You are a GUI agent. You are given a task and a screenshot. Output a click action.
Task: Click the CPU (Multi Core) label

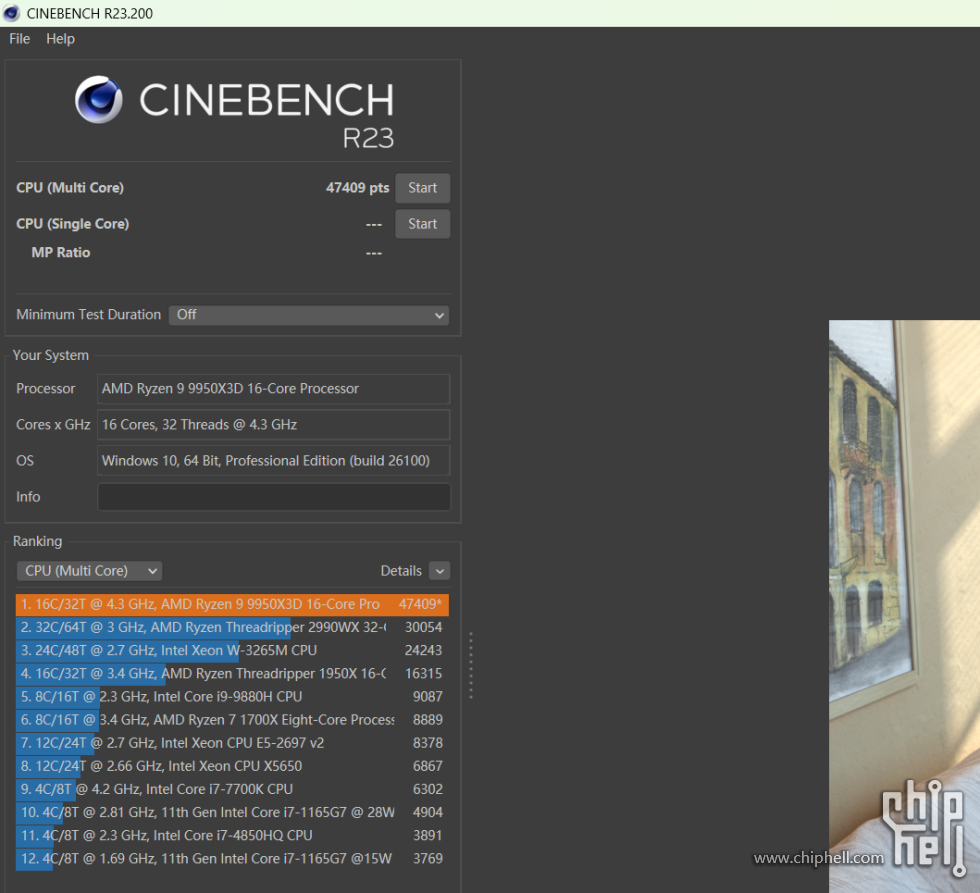point(70,188)
